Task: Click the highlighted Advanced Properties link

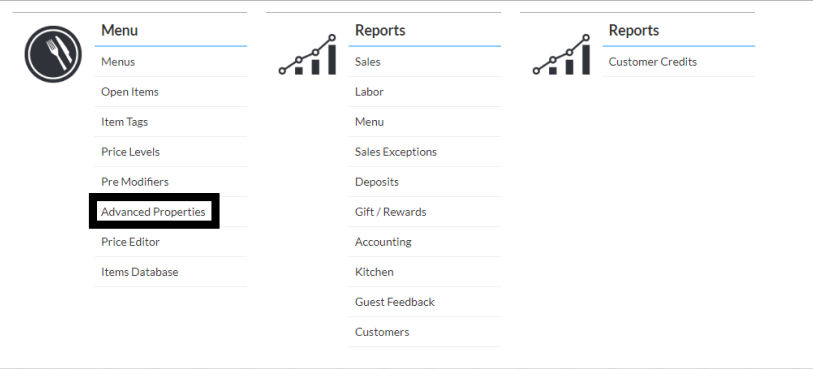Action: pos(153,212)
